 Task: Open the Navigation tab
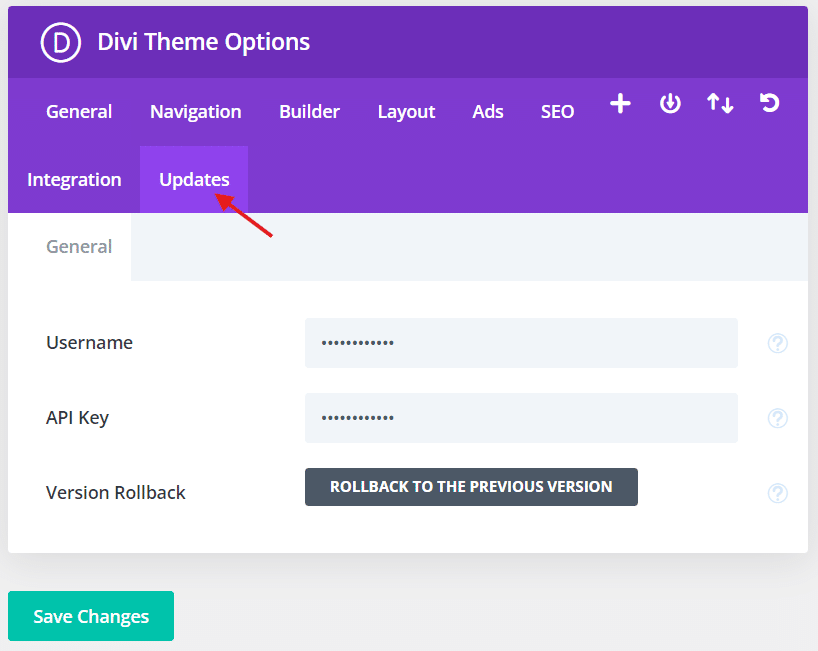195,111
